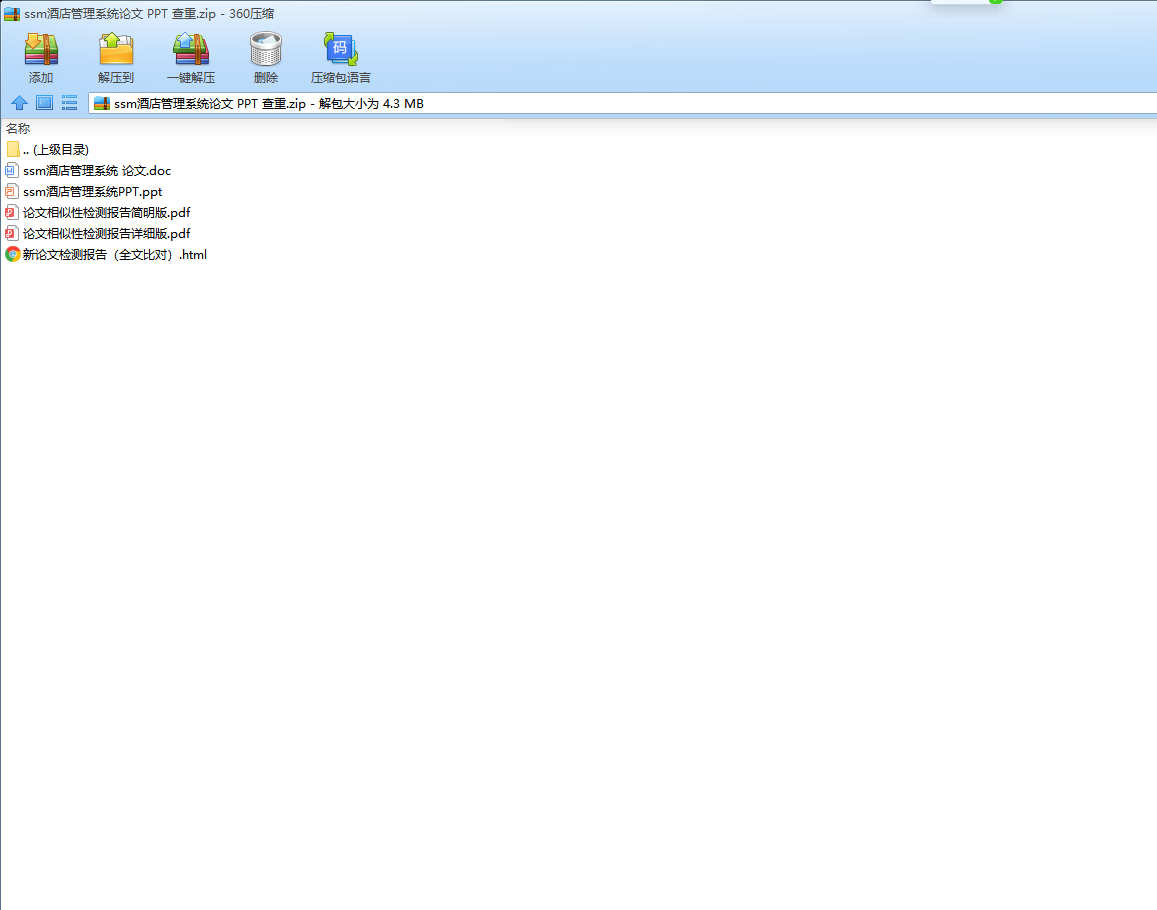Click the window title ssm酒店管理系统论文 PPT 查重.zip
1157x910 pixels.
click(149, 13)
